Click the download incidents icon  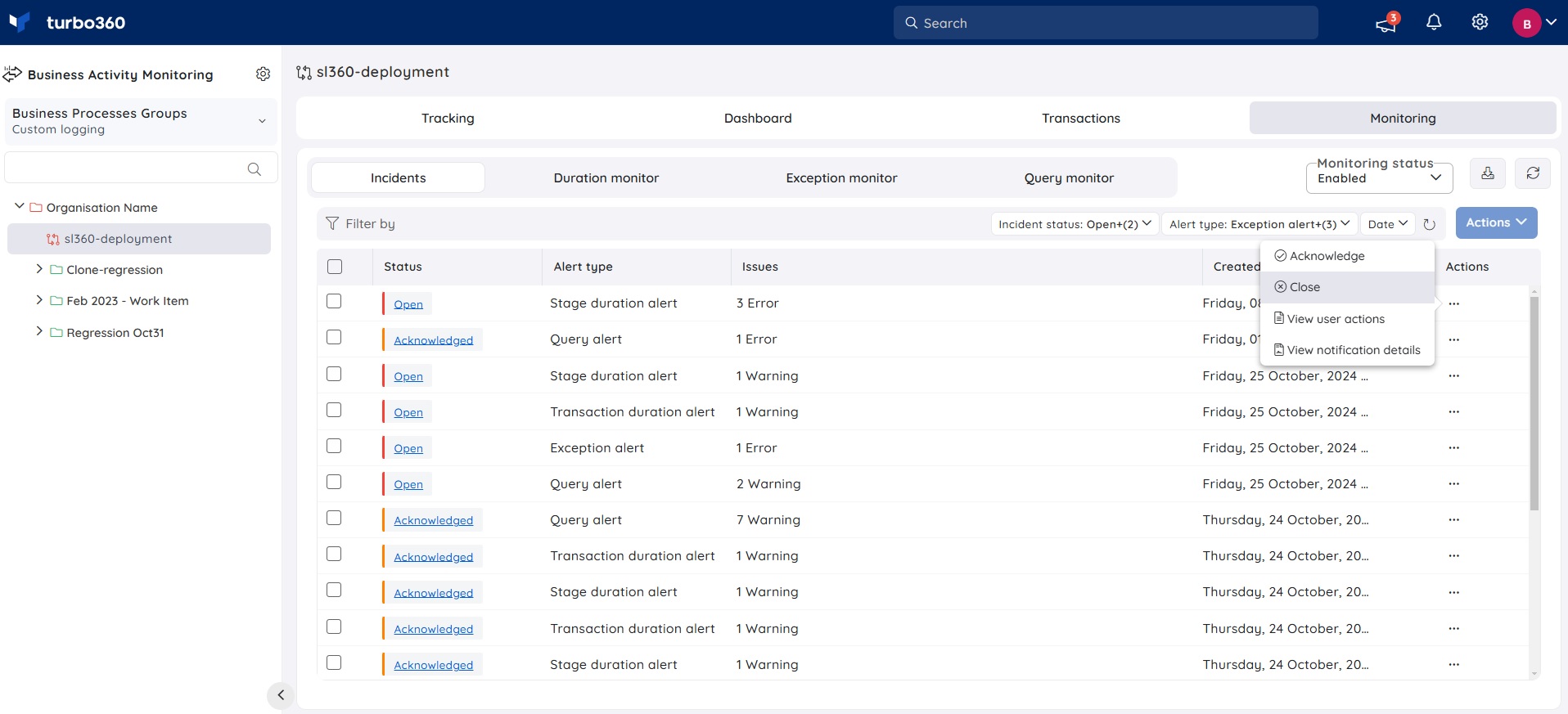1488,173
